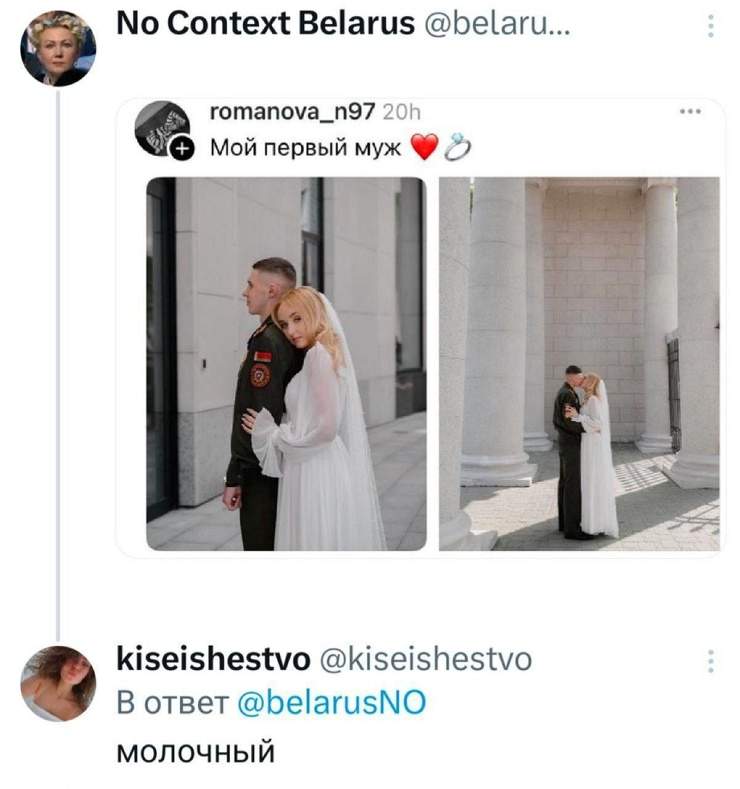Tap the plus follow badge on romanova_n97 avatar

pyautogui.click(x=183, y=149)
